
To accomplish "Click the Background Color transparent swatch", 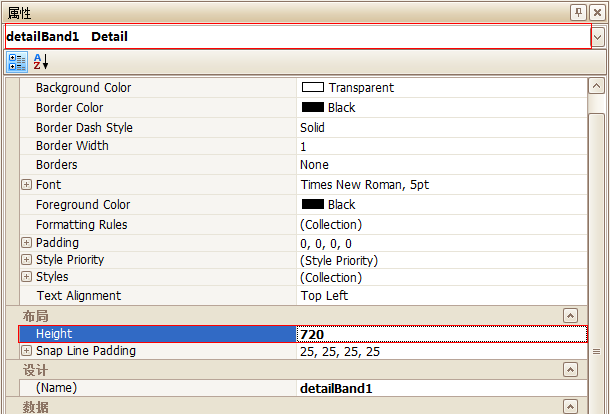I will [x=313, y=88].
